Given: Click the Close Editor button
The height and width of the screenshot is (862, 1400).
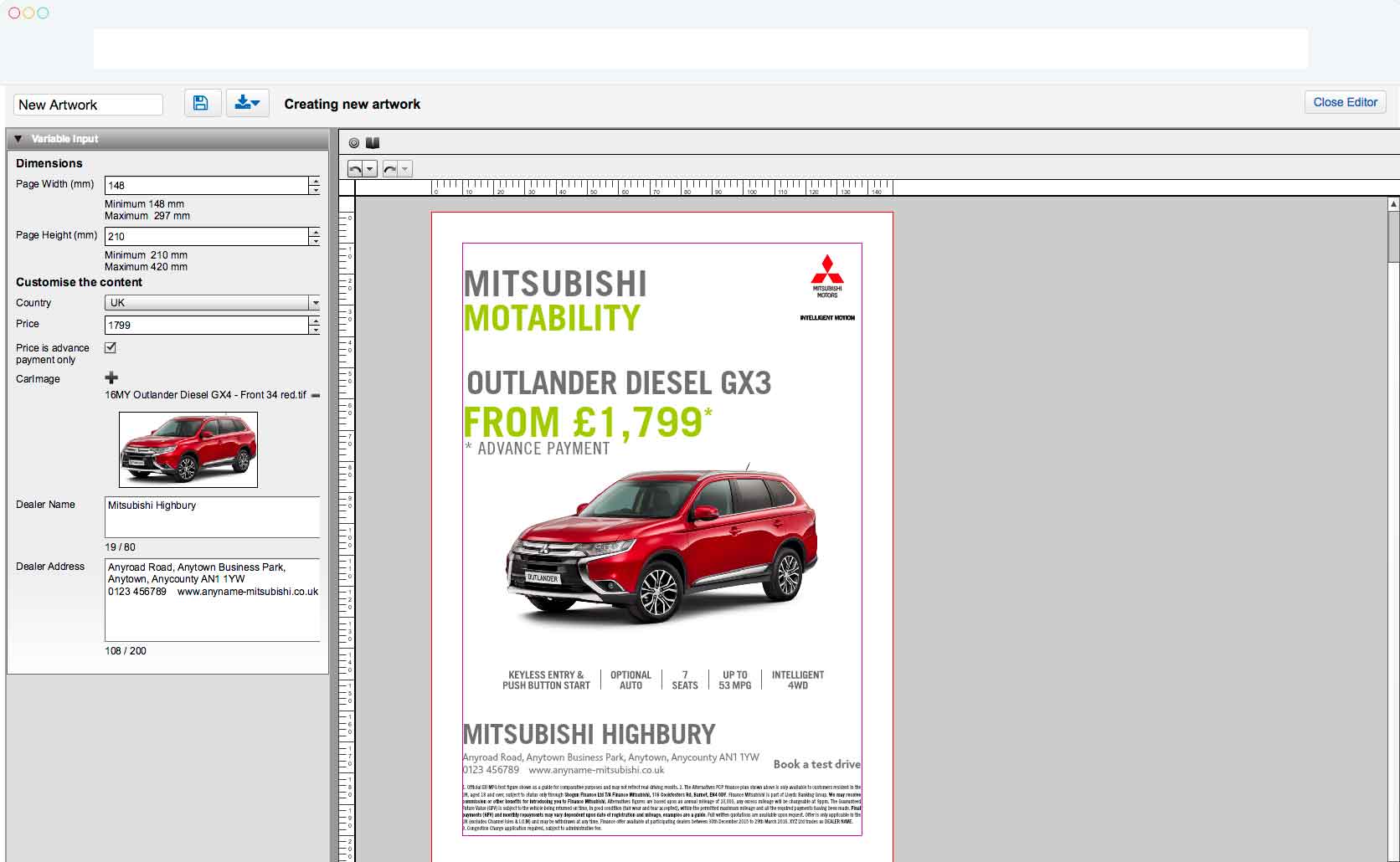Looking at the screenshot, I should [x=1345, y=102].
